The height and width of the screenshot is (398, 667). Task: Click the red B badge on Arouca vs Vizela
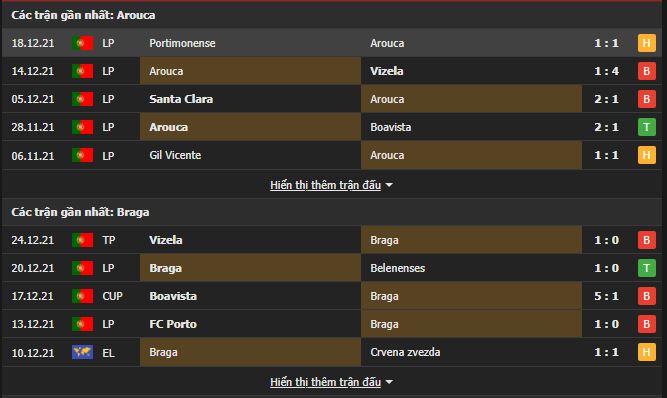point(646,71)
